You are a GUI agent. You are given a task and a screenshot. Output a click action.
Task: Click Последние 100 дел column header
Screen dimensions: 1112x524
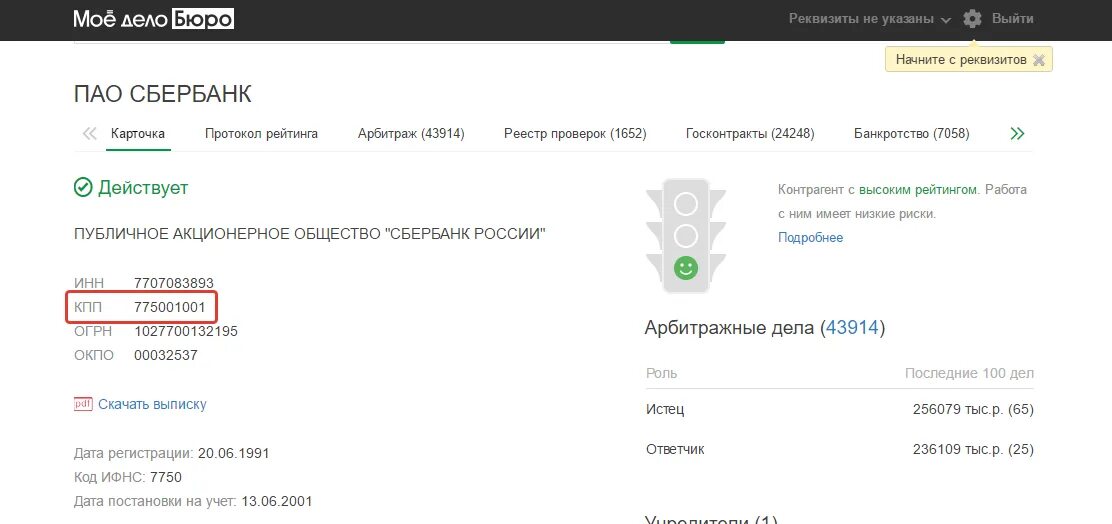pos(969,373)
